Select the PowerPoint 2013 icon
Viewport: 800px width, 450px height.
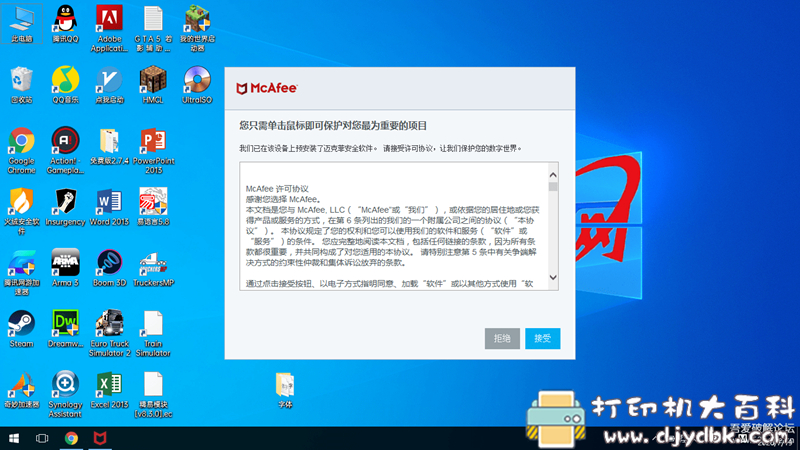point(153,151)
